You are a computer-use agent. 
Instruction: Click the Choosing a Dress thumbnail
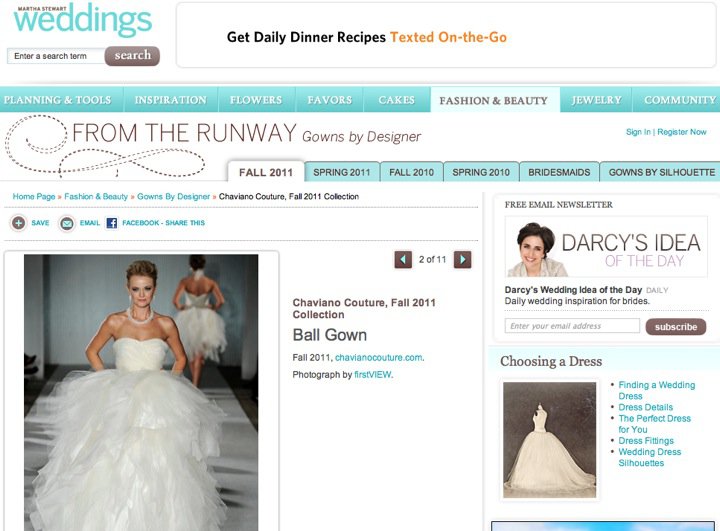click(549, 438)
